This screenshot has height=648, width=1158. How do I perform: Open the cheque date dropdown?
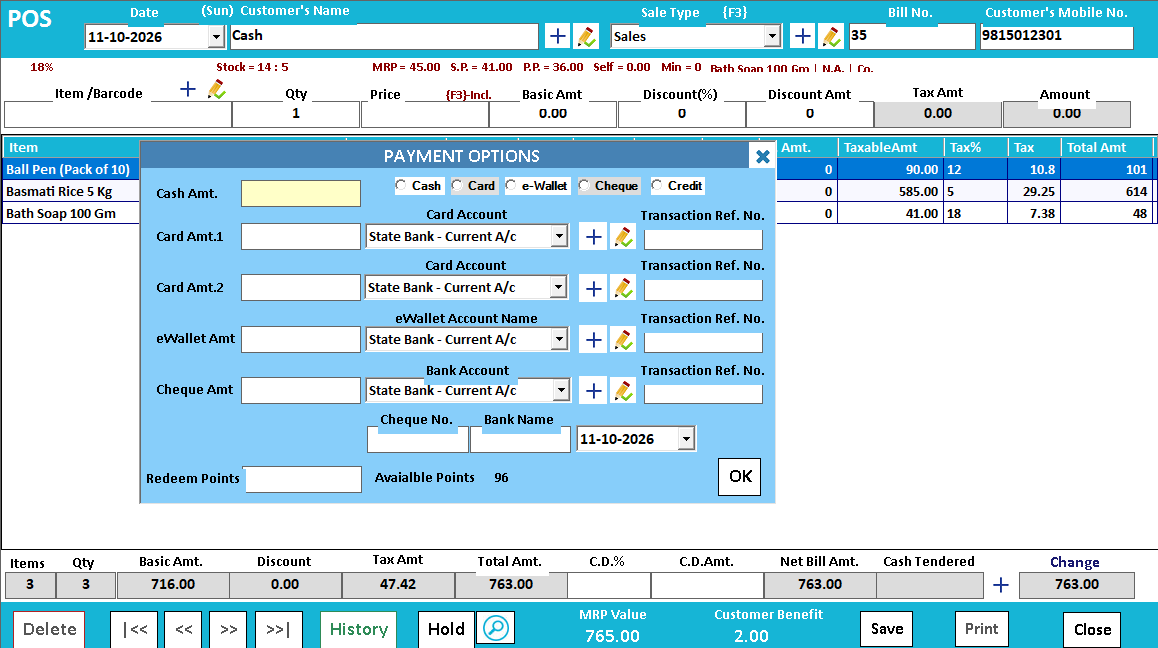686,439
